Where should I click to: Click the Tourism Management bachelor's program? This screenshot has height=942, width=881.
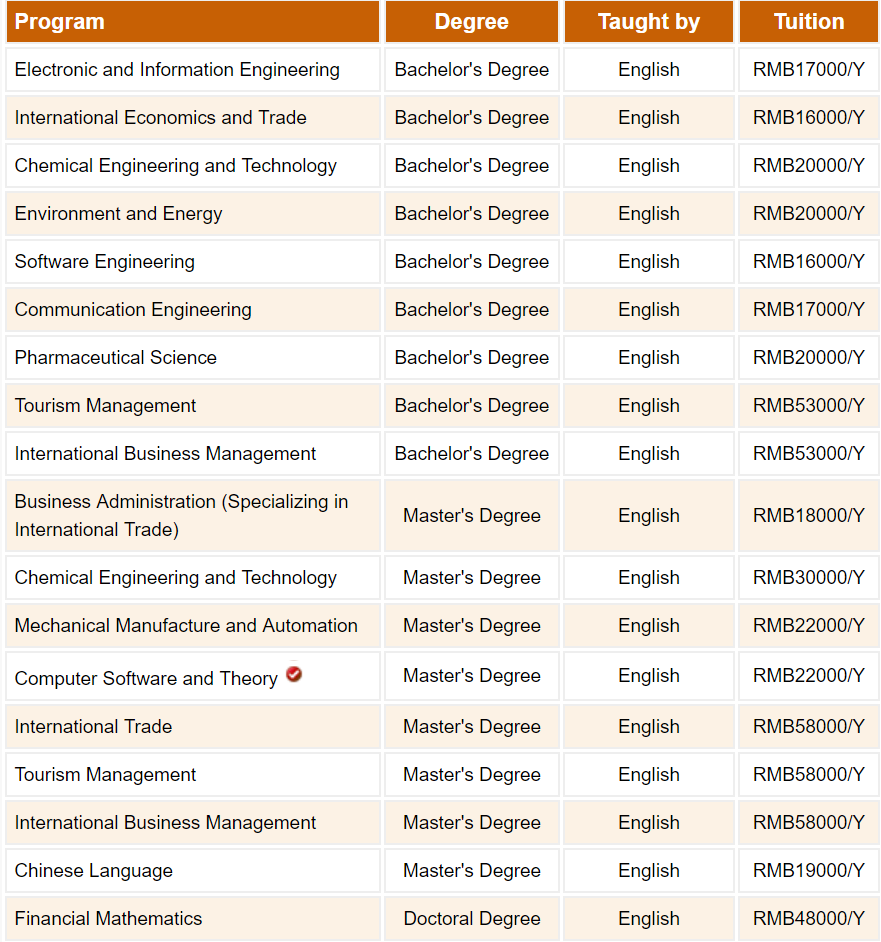tap(103, 405)
